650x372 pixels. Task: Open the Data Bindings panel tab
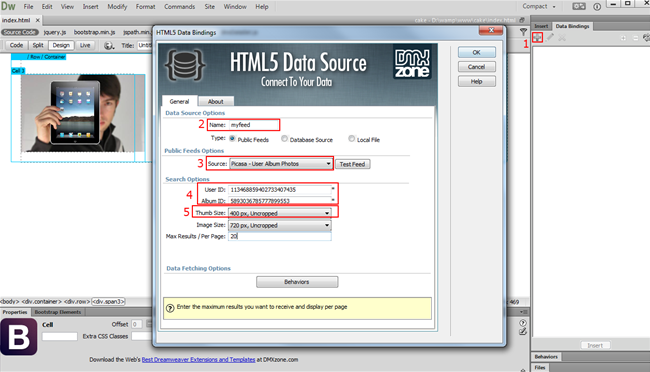point(572,26)
